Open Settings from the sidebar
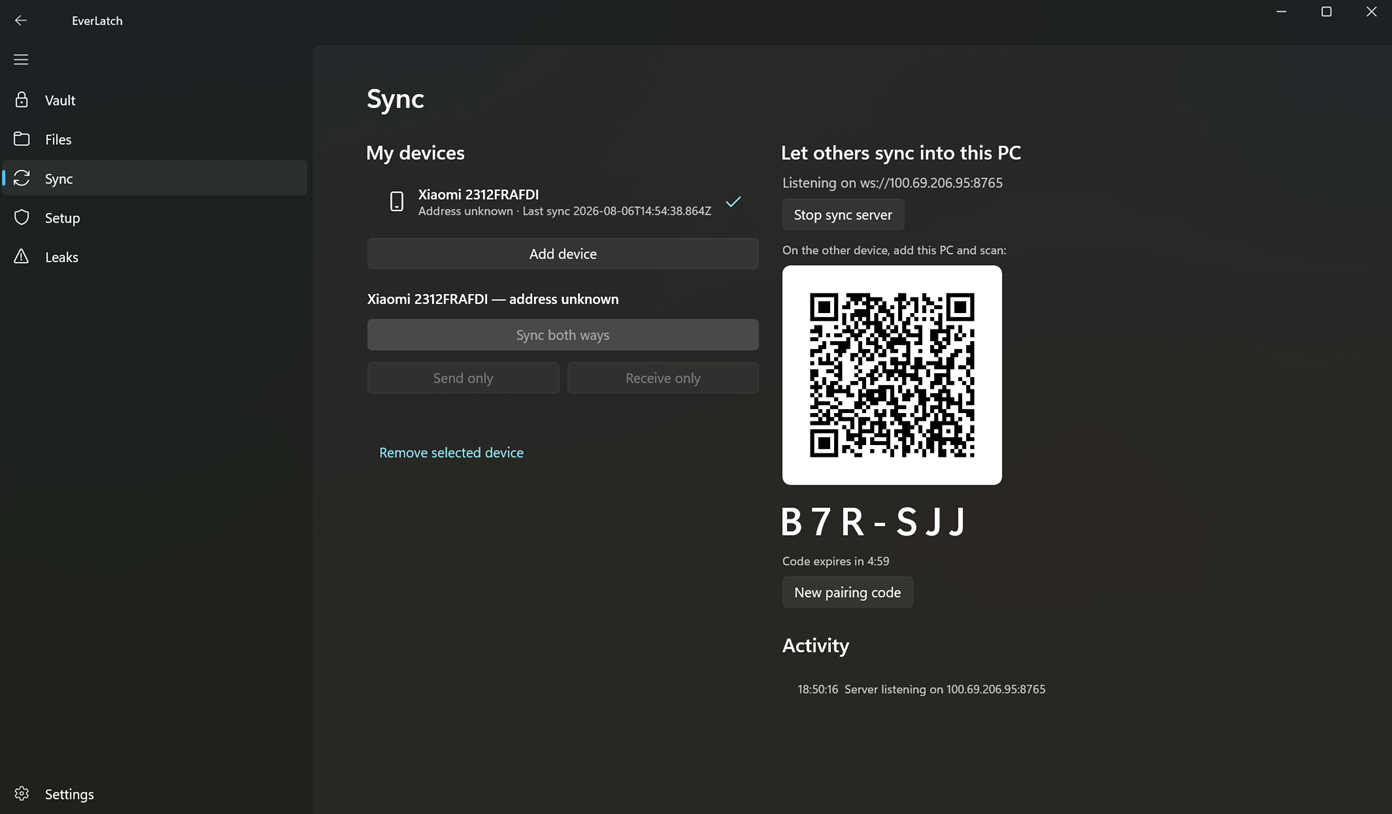This screenshot has width=1392, height=814. pyautogui.click(x=155, y=794)
